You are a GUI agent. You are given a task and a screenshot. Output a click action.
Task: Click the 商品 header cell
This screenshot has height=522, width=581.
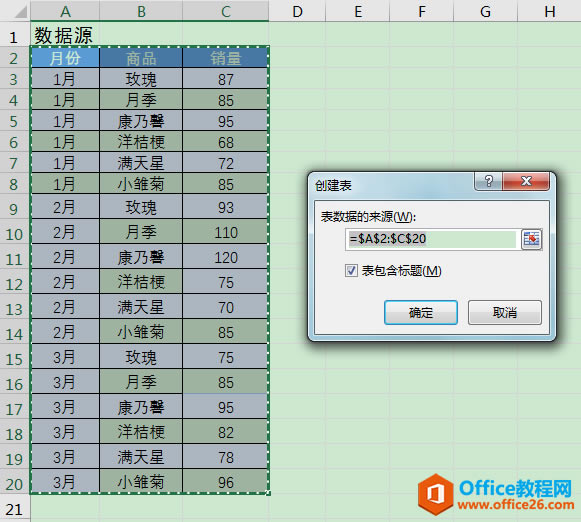tap(141, 58)
